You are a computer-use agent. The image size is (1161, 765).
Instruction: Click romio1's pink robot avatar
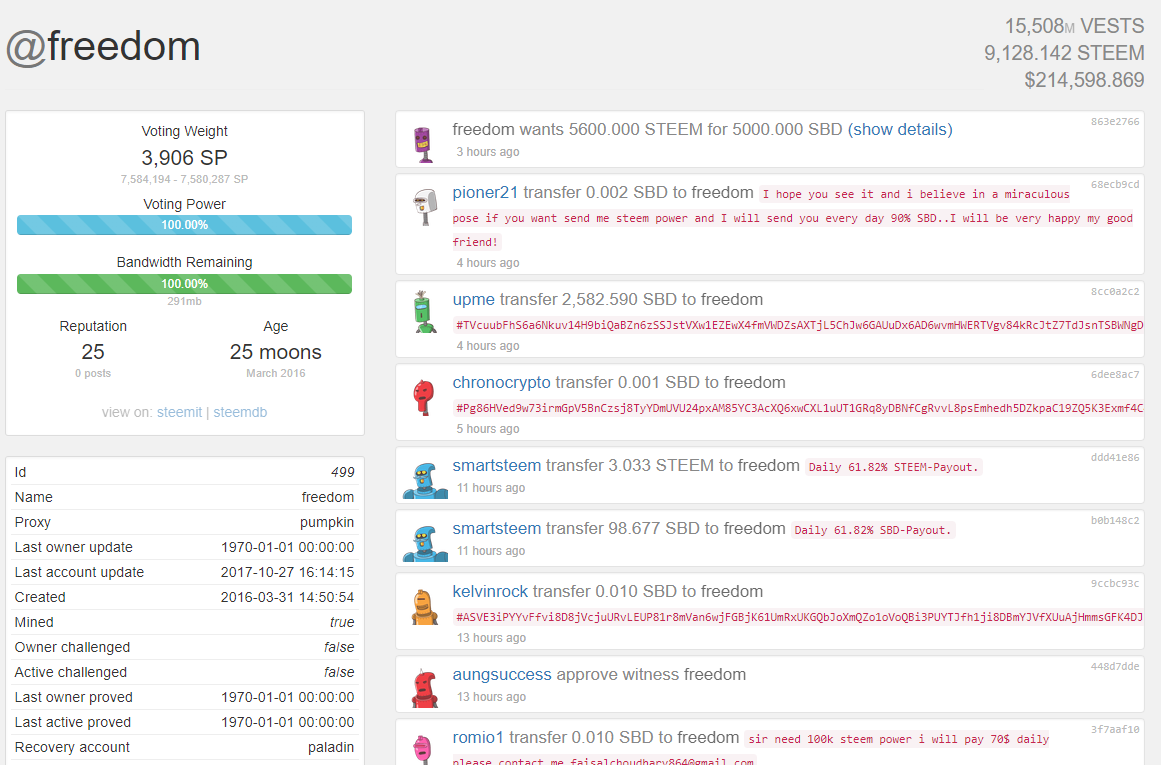423,749
